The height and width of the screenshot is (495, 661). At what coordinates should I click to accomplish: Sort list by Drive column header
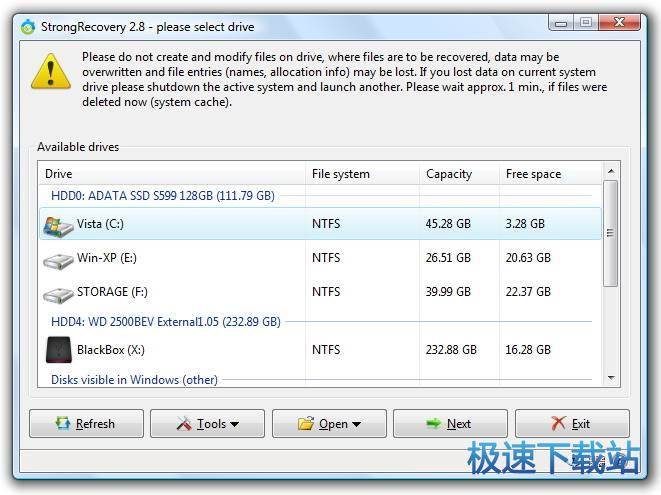172,174
